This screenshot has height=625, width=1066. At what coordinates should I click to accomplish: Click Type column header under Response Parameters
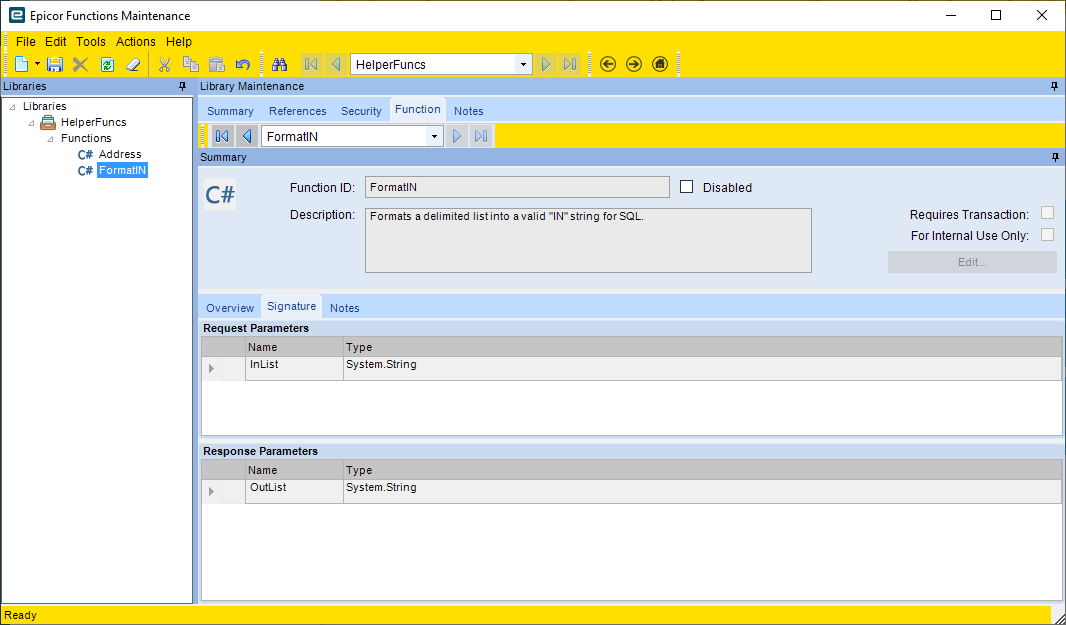(702, 470)
